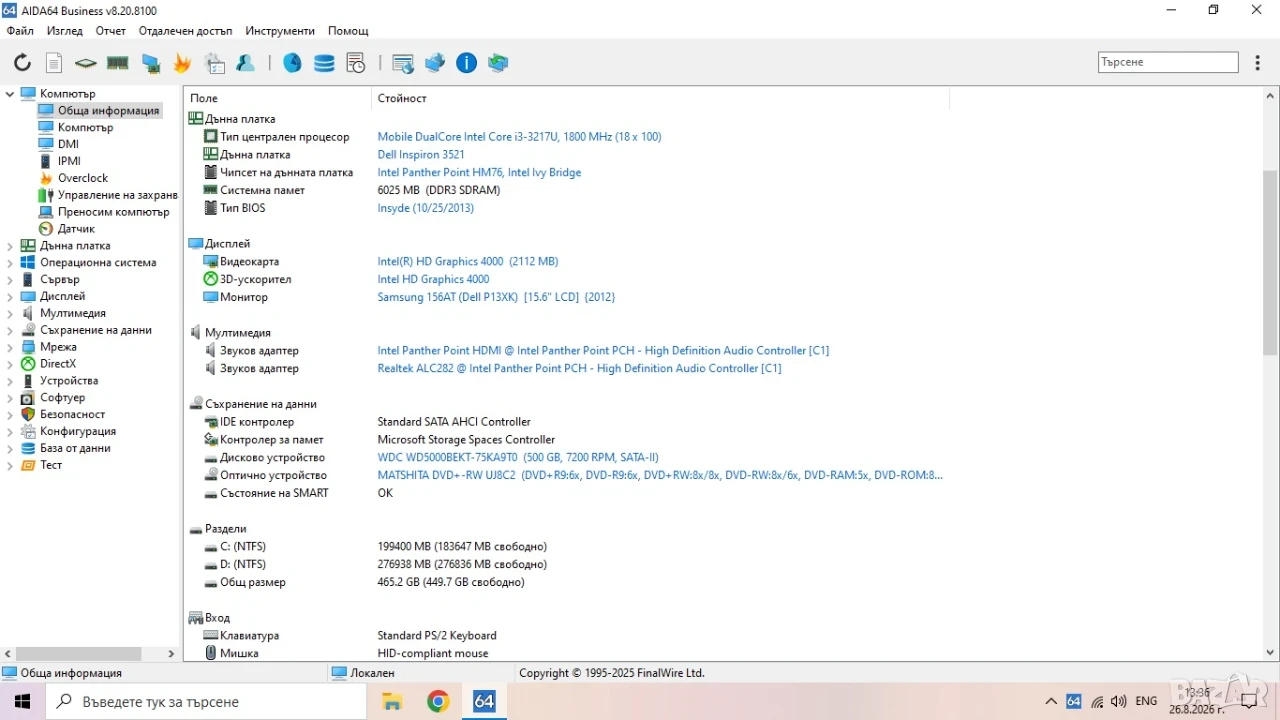The width and height of the screenshot is (1280, 720).
Task: Open the Изглед menu
Action: point(65,31)
